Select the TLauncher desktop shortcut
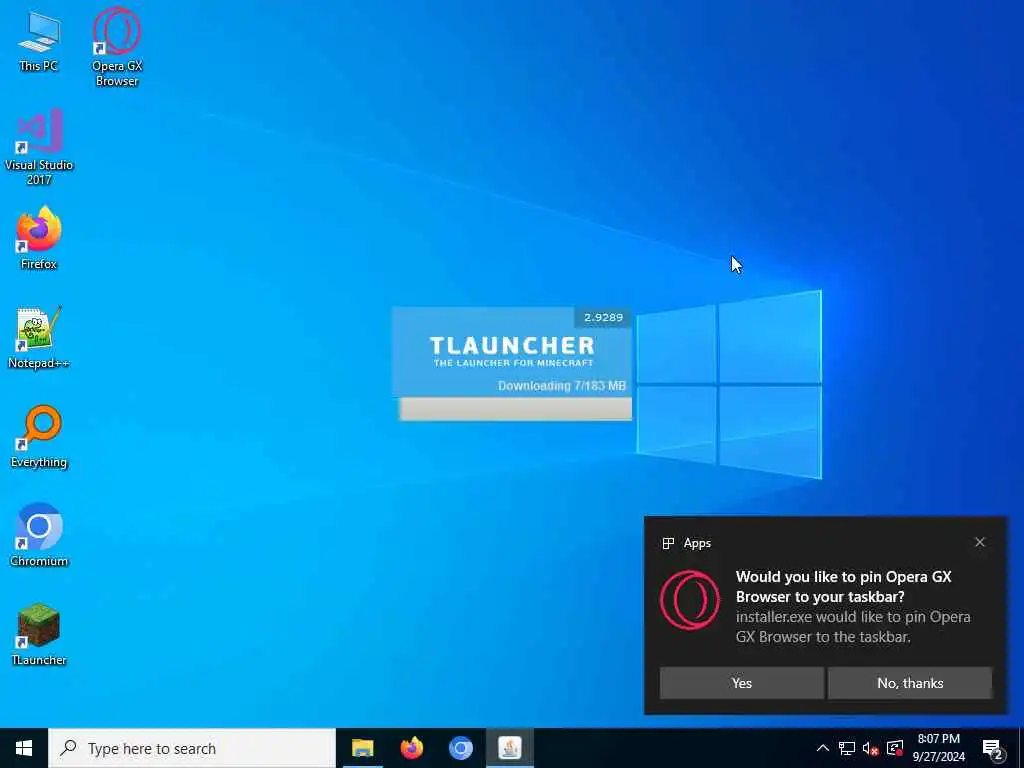 click(39, 634)
